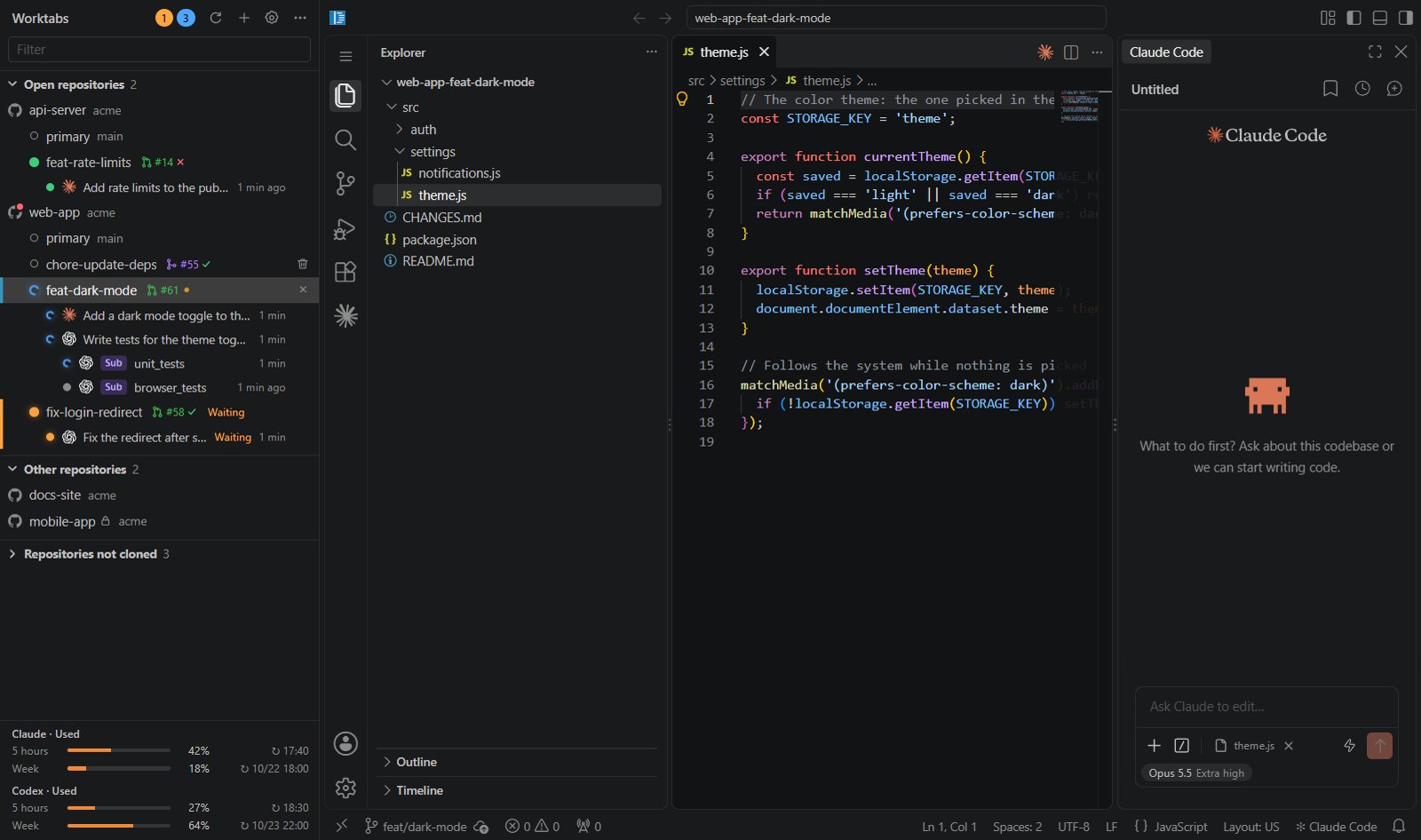The image size is (1421, 840).
Task: Open the Manage gear in activity bar
Action: pos(345,788)
